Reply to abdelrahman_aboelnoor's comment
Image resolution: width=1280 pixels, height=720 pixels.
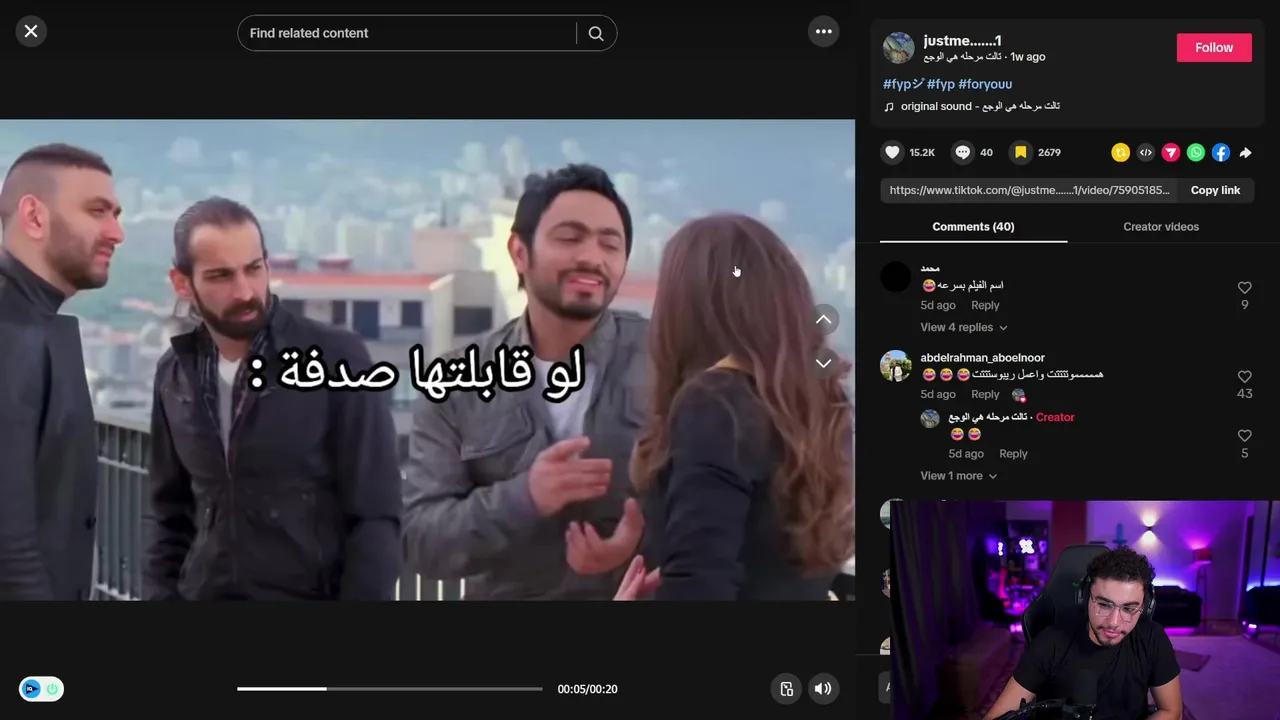pos(985,394)
